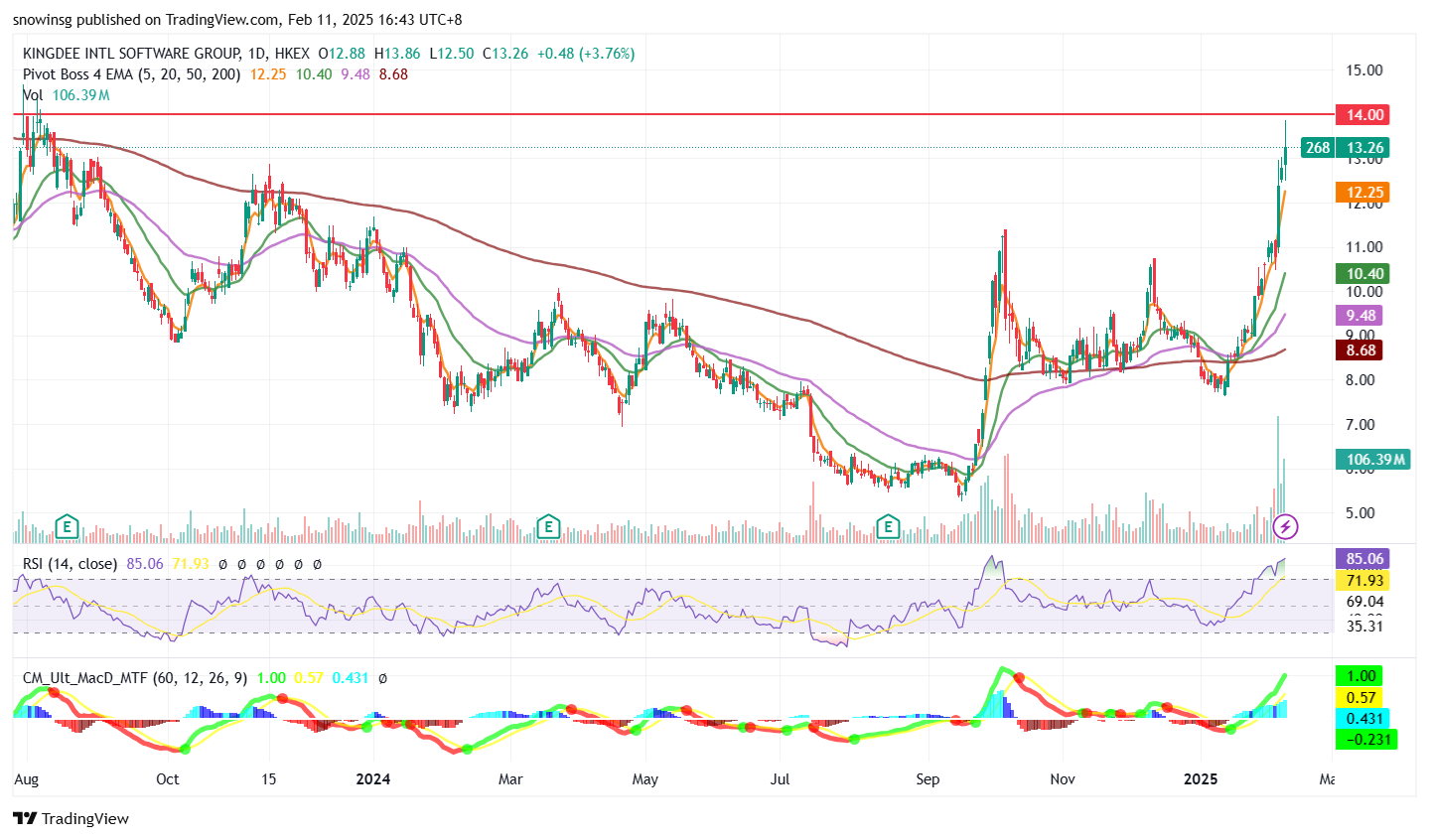1429x840 pixels.
Task: Click the 13.26 current price label
Action: (1363, 148)
